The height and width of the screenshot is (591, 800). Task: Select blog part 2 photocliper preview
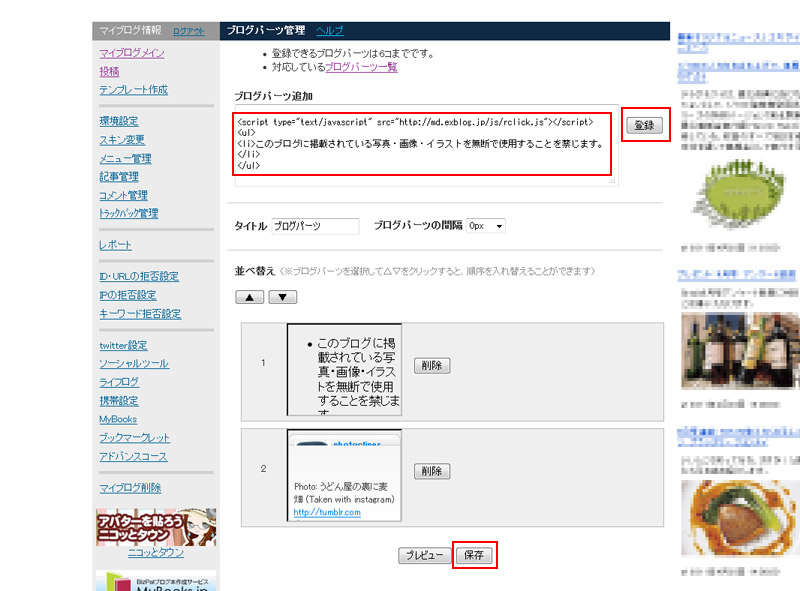pos(344,476)
